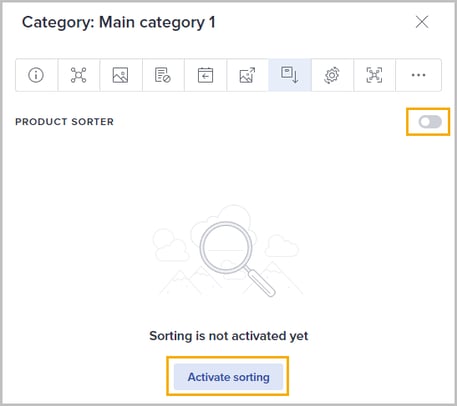Open the category image tab icon
This screenshot has width=457, height=406.
121,75
